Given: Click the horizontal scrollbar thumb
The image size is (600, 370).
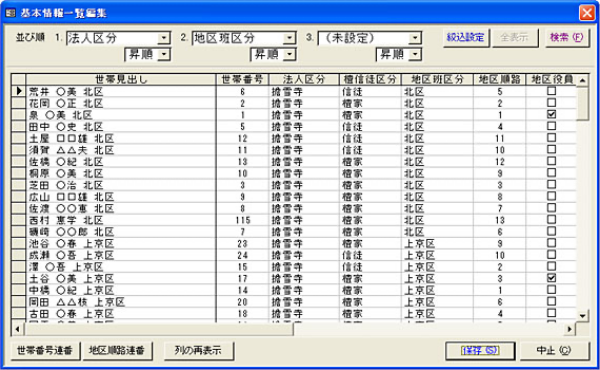Looking at the screenshot, I should click(159, 329).
